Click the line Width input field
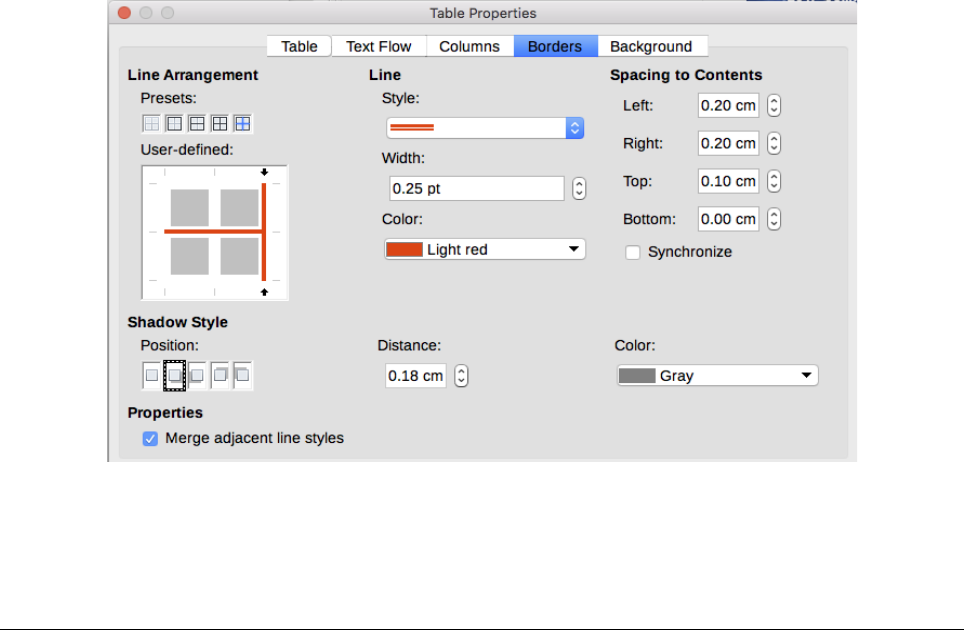This screenshot has height=630, width=964. click(477, 188)
